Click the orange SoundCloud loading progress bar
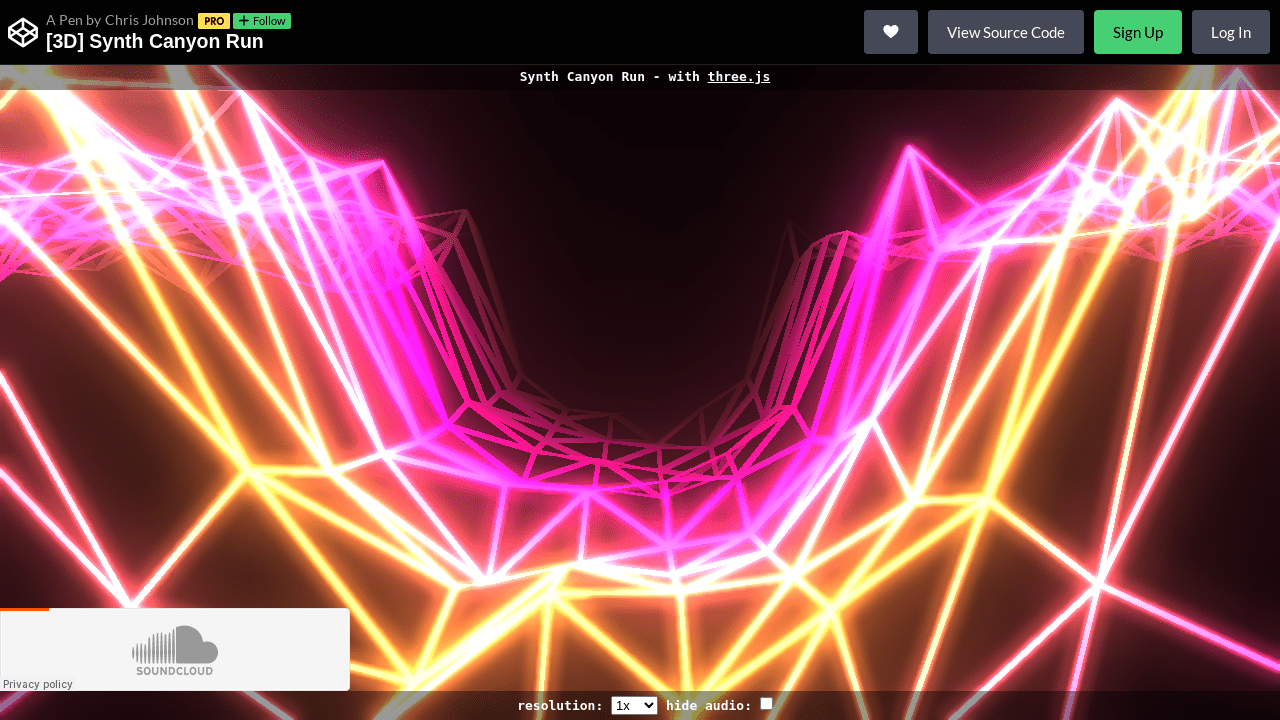This screenshot has height=720, width=1280. pyautogui.click(x=25, y=609)
